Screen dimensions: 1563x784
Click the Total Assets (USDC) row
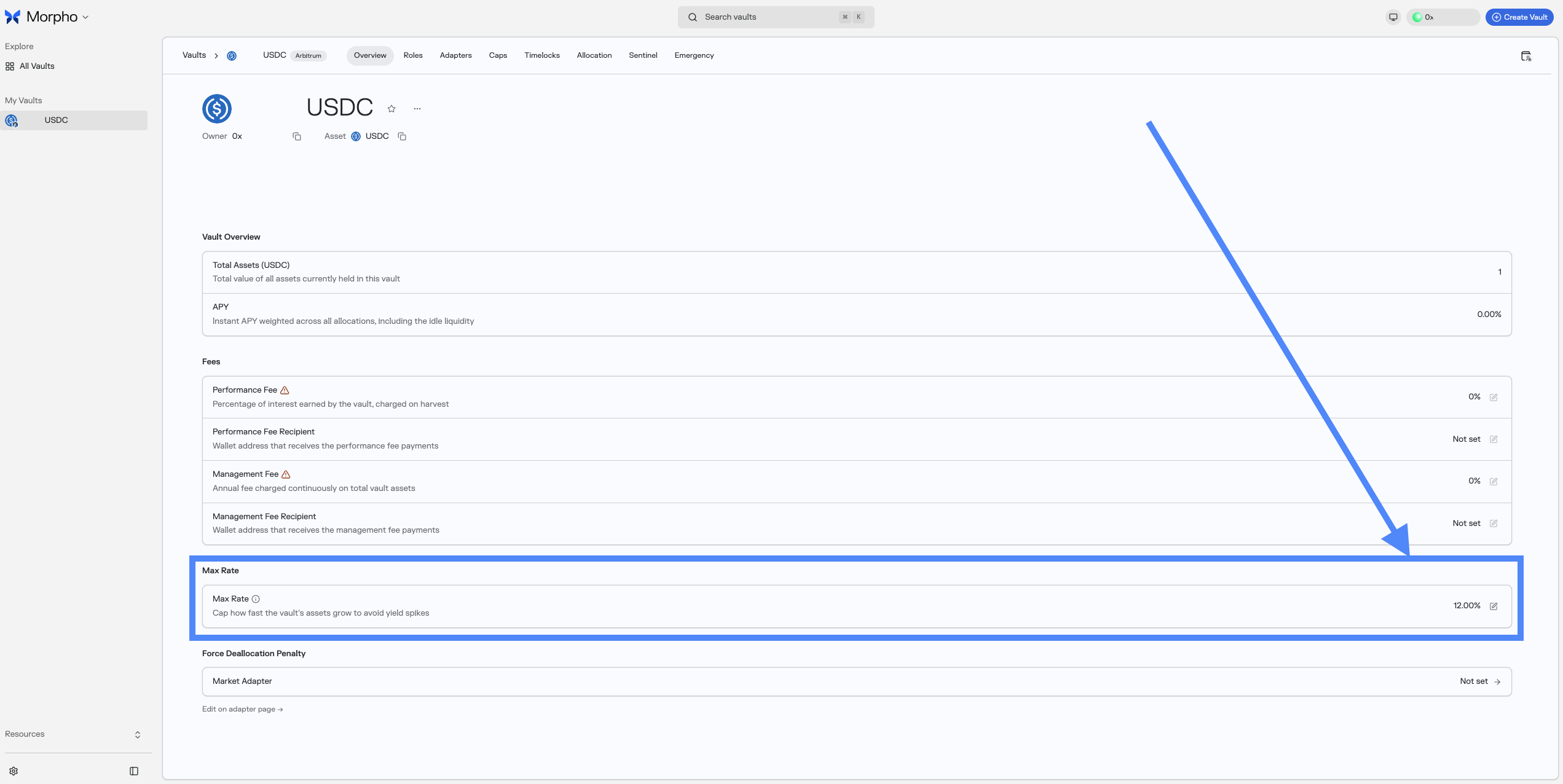pos(857,272)
